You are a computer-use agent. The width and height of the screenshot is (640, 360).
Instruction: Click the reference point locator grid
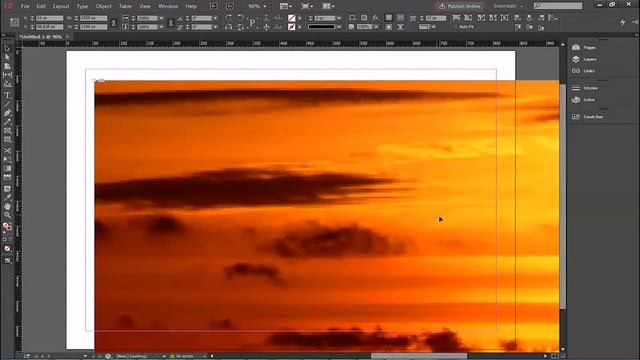pyautogui.click(x=14, y=22)
